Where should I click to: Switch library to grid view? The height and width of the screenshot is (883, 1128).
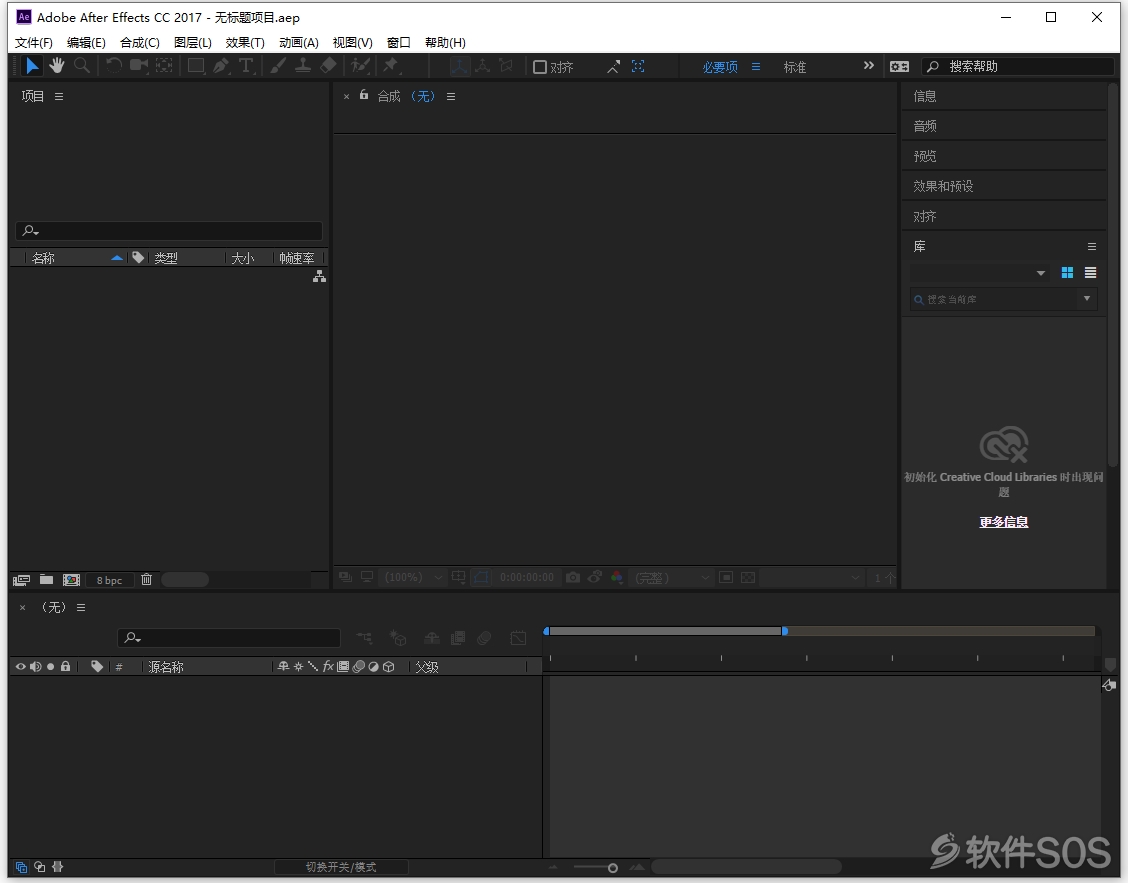pos(1067,273)
